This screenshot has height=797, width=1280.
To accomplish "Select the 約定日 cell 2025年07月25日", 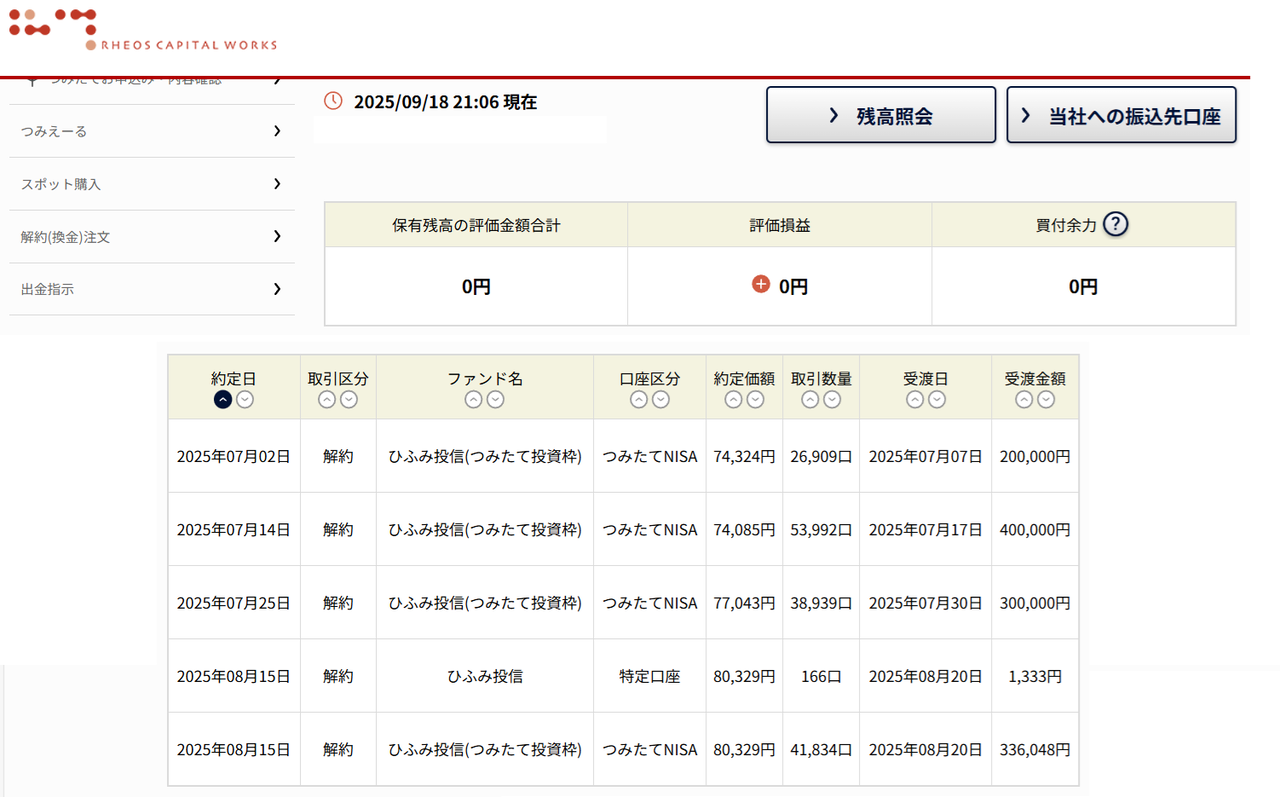I will [234, 603].
